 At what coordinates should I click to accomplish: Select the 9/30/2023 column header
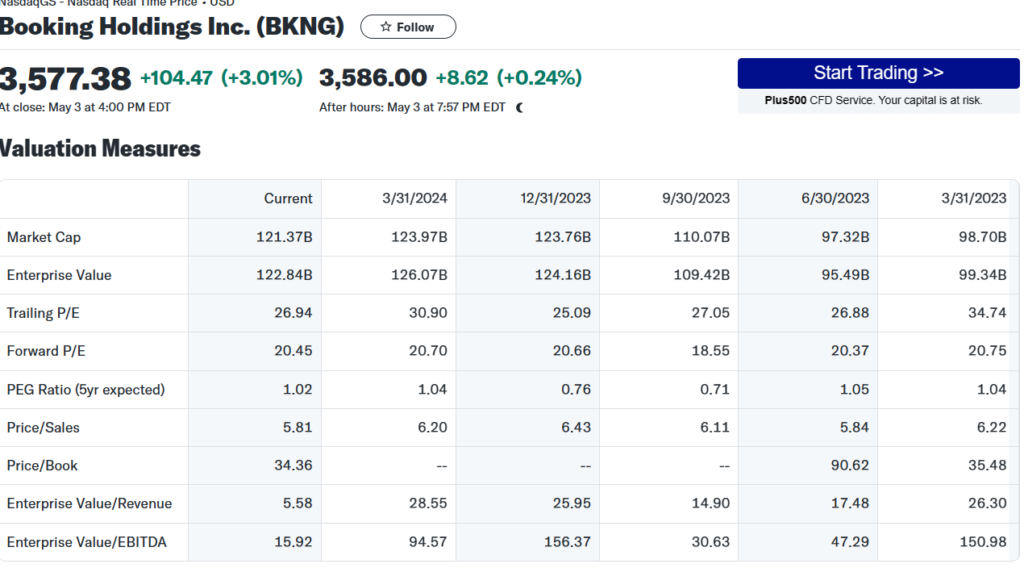(696, 198)
